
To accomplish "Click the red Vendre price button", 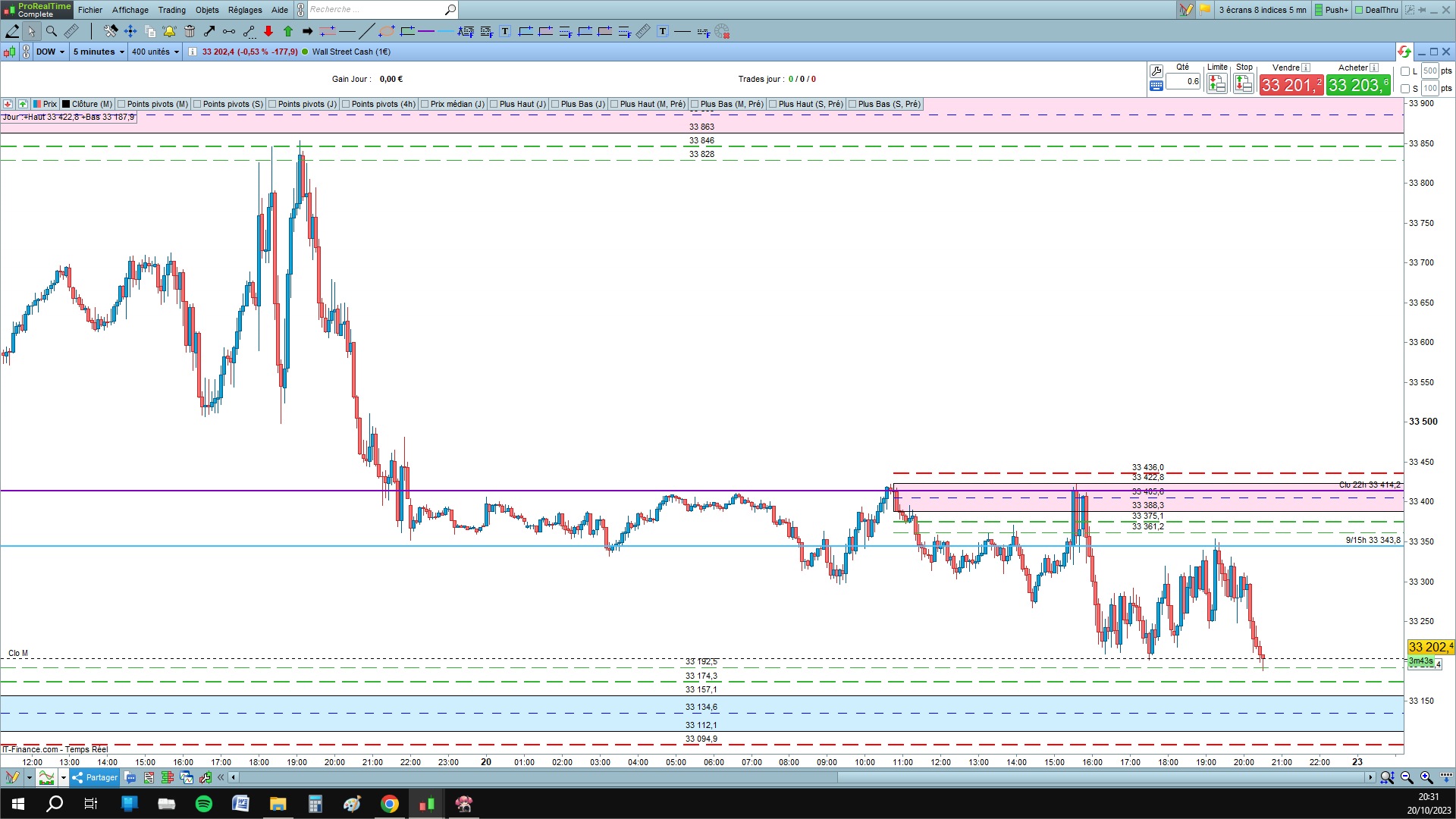I will tap(1291, 85).
